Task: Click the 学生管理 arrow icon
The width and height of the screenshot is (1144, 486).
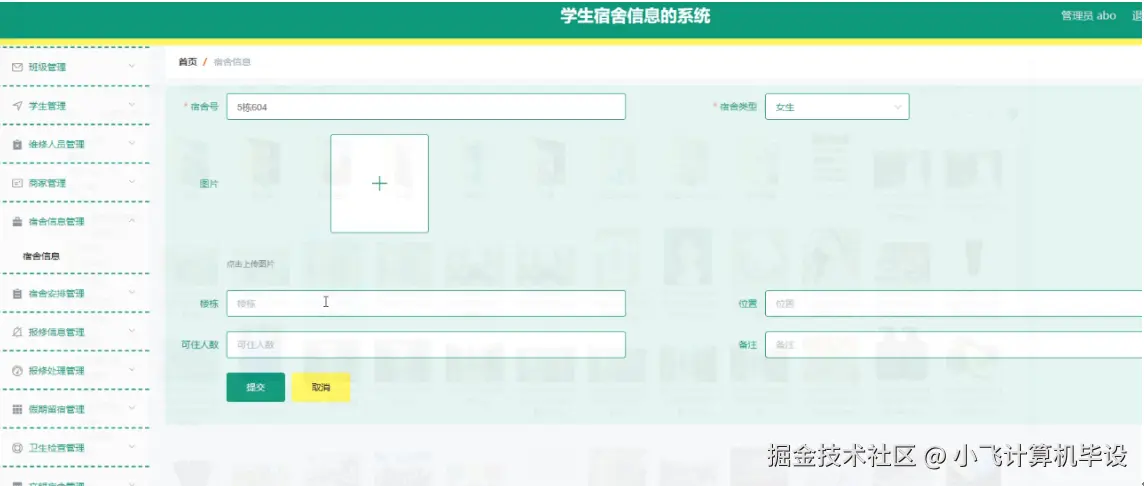Action: tap(18, 106)
